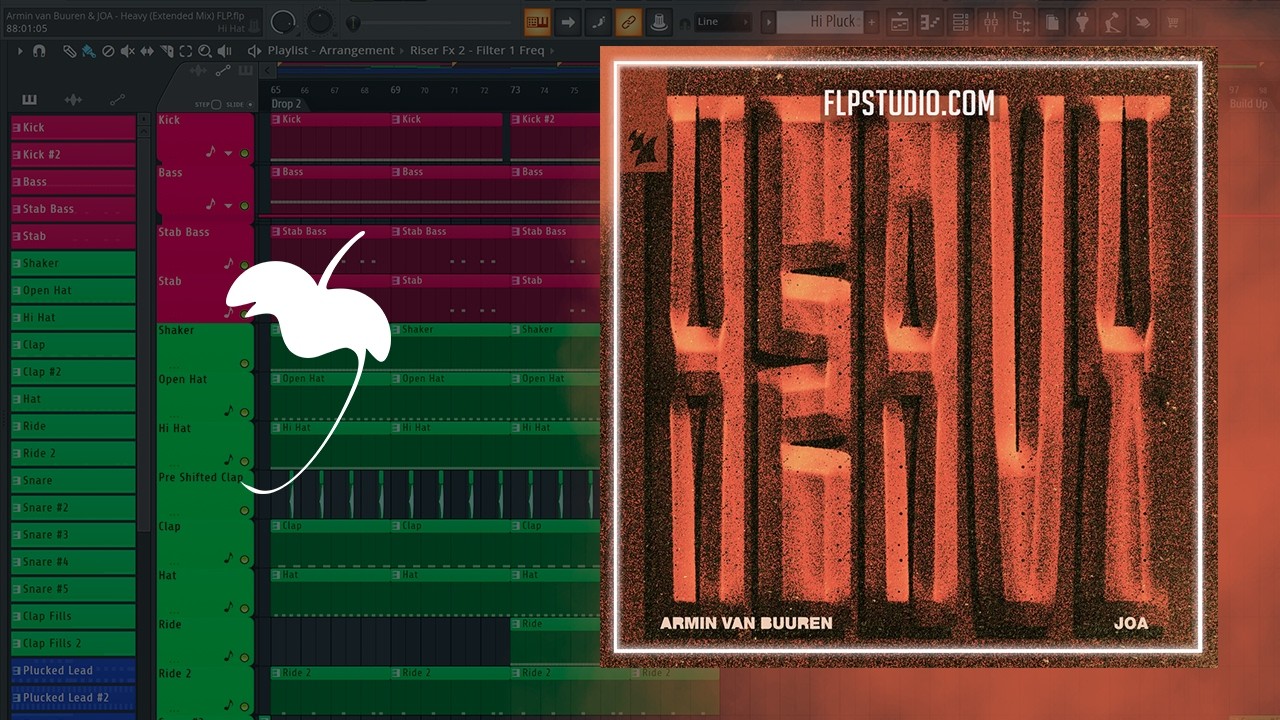
Task: Select the Kick #2 pattern in picker
Action: tap(73, 155)
